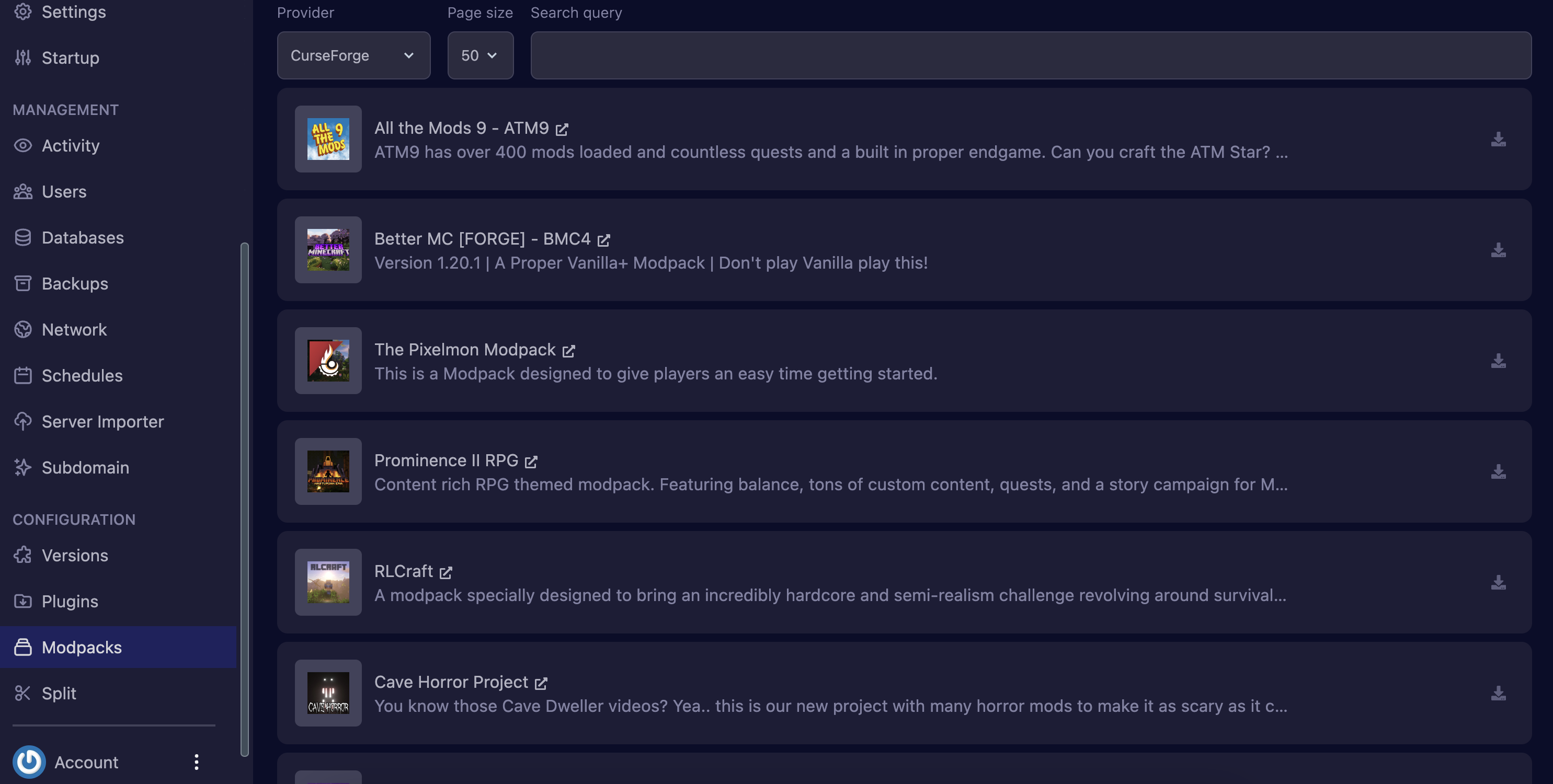The width and height of the screenshot is (1553, 784).
Task: Download the All the Mods 9 modpack
Action: (1498, 139)
